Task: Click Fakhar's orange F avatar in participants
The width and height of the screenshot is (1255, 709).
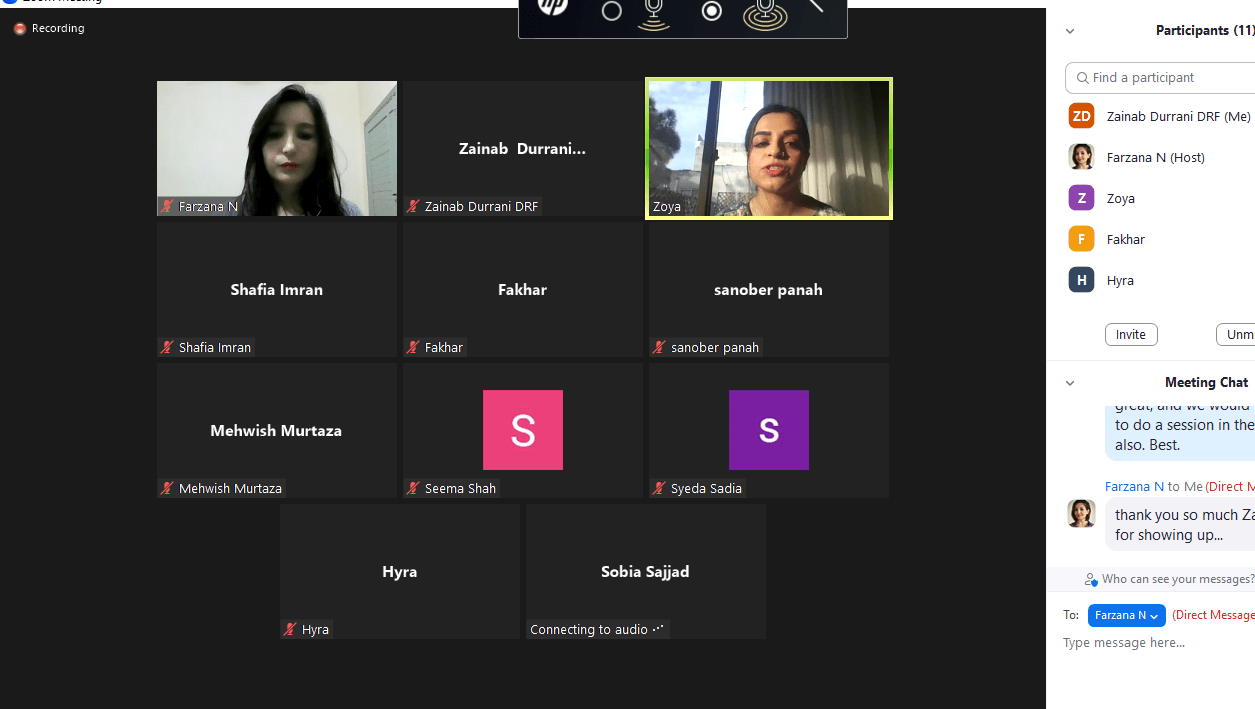Action: (x=1081, y=239)
